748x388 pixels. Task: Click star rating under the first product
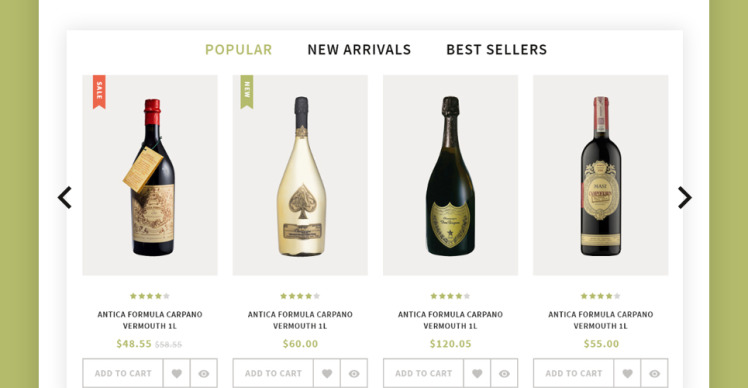point(150,296)
